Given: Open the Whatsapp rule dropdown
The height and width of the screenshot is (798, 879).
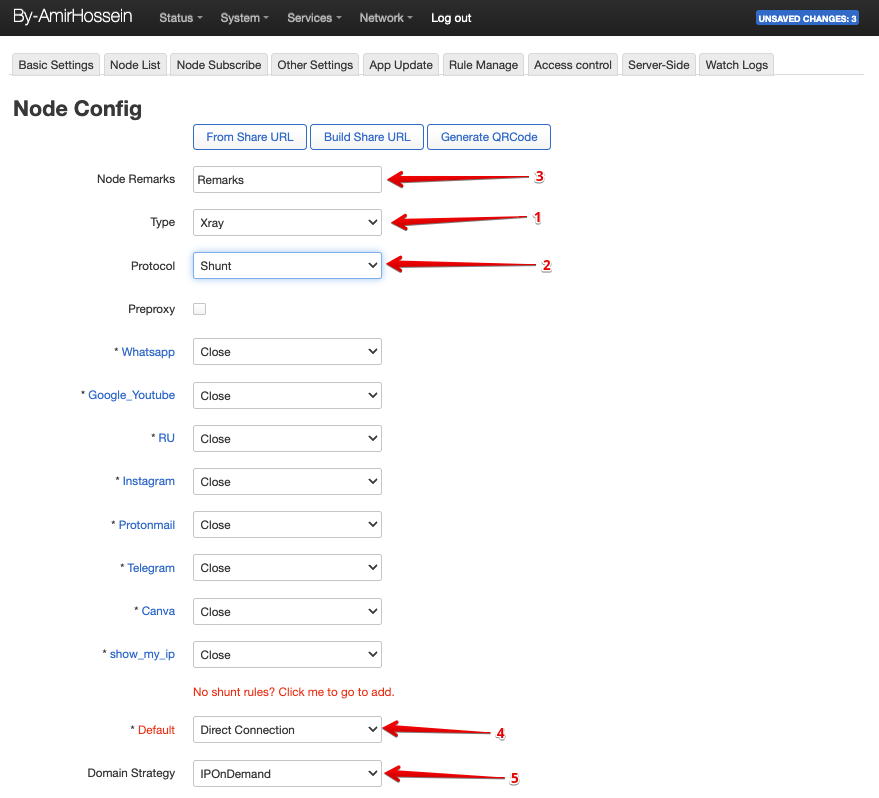Looking at the screenshot, I should tap(287, 352).
